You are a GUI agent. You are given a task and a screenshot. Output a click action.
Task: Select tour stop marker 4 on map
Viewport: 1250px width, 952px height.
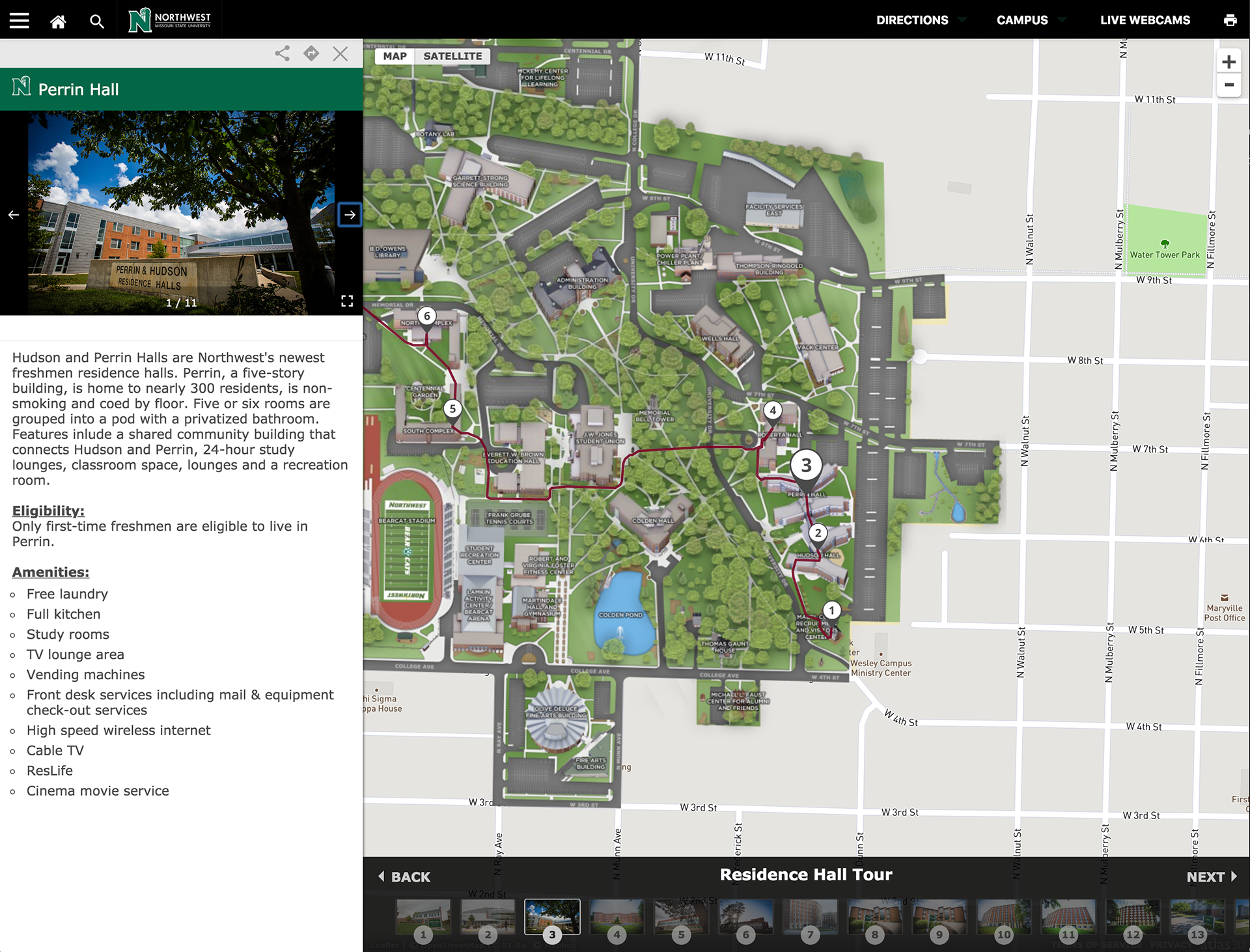click(x=773, y=411)
